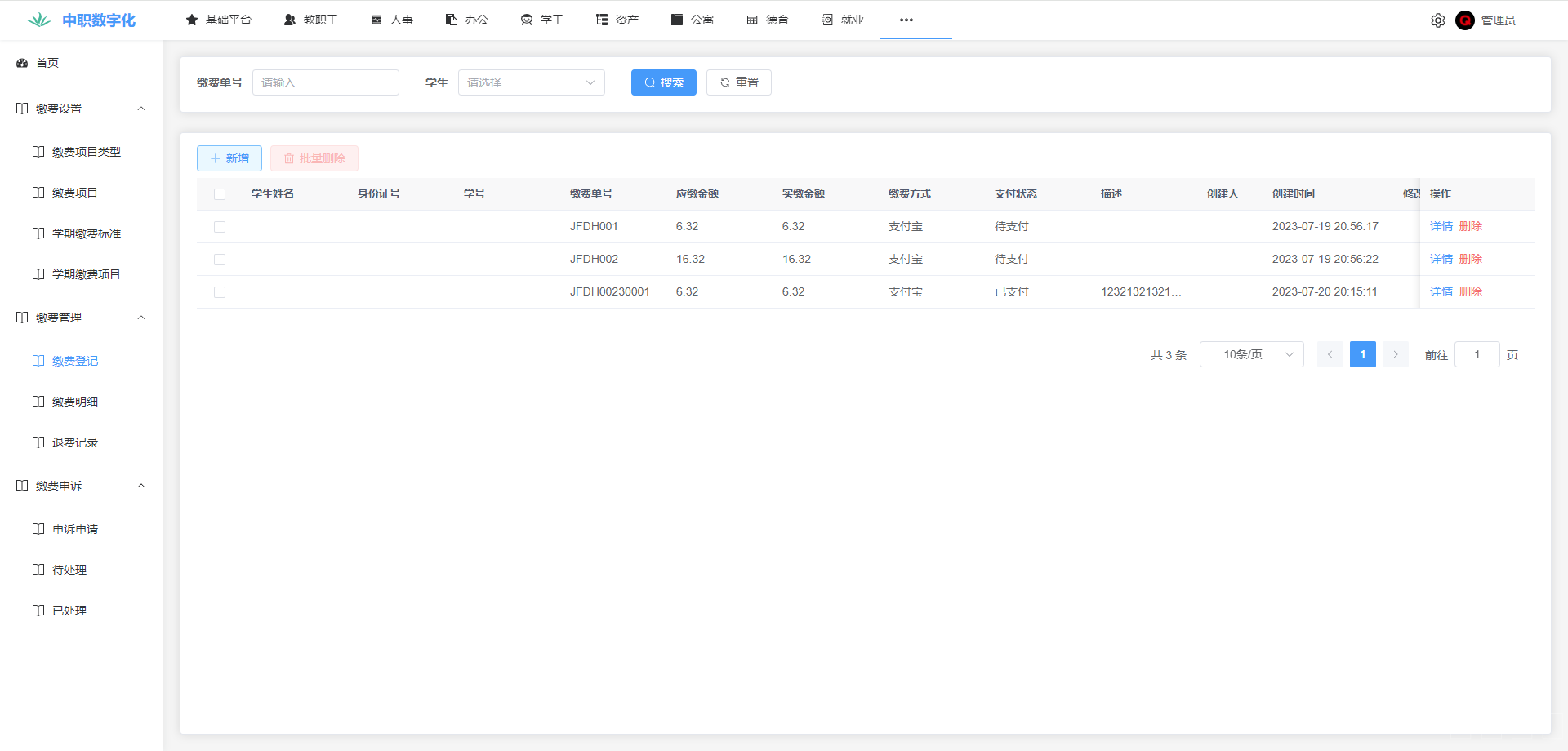This screenshot has height=751, width=1568.
Task: Click the 首页 dashboard icon in sidebar
Action: point(22,63)
